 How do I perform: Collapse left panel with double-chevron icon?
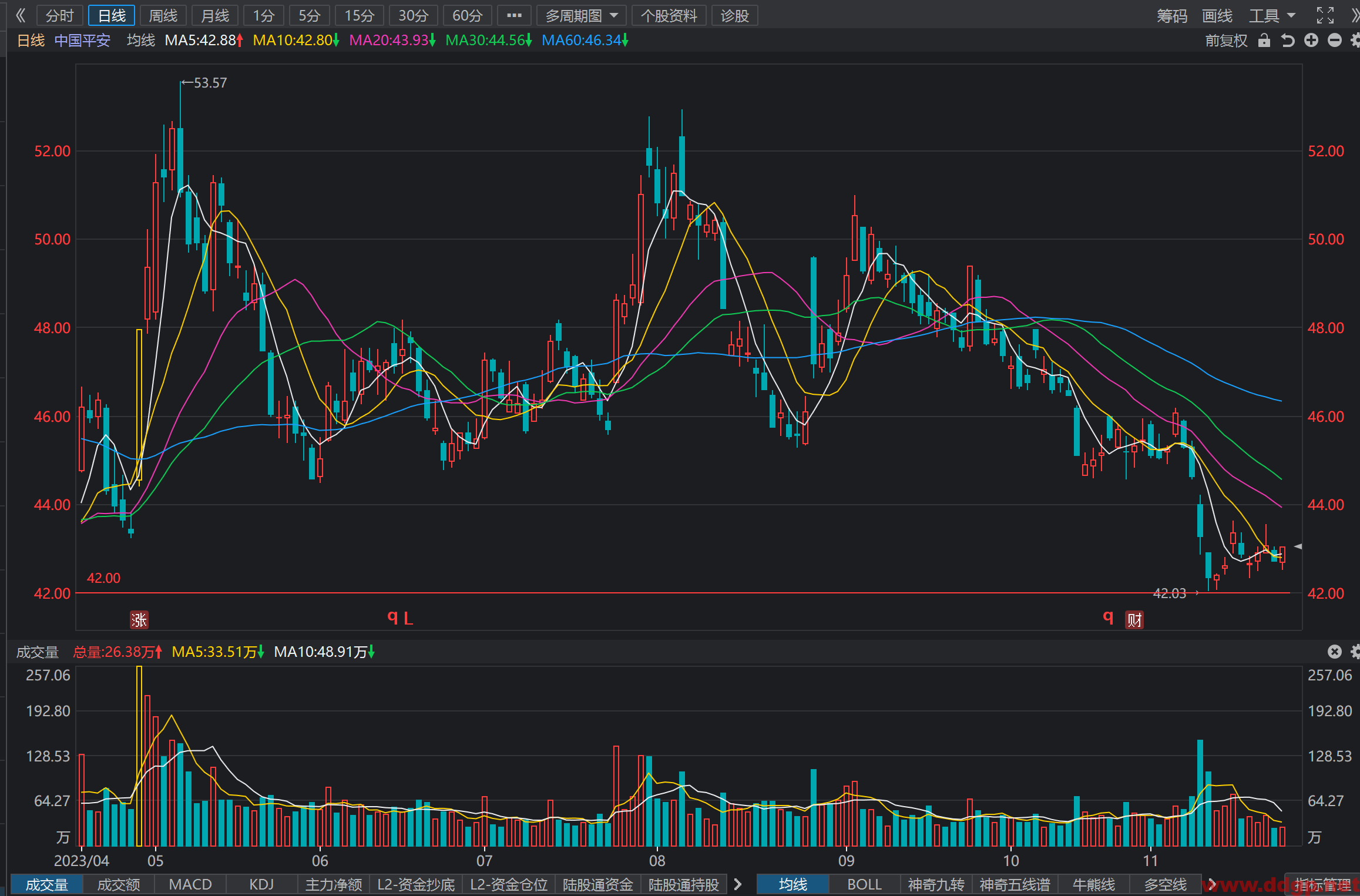click(x=21, y=15)
